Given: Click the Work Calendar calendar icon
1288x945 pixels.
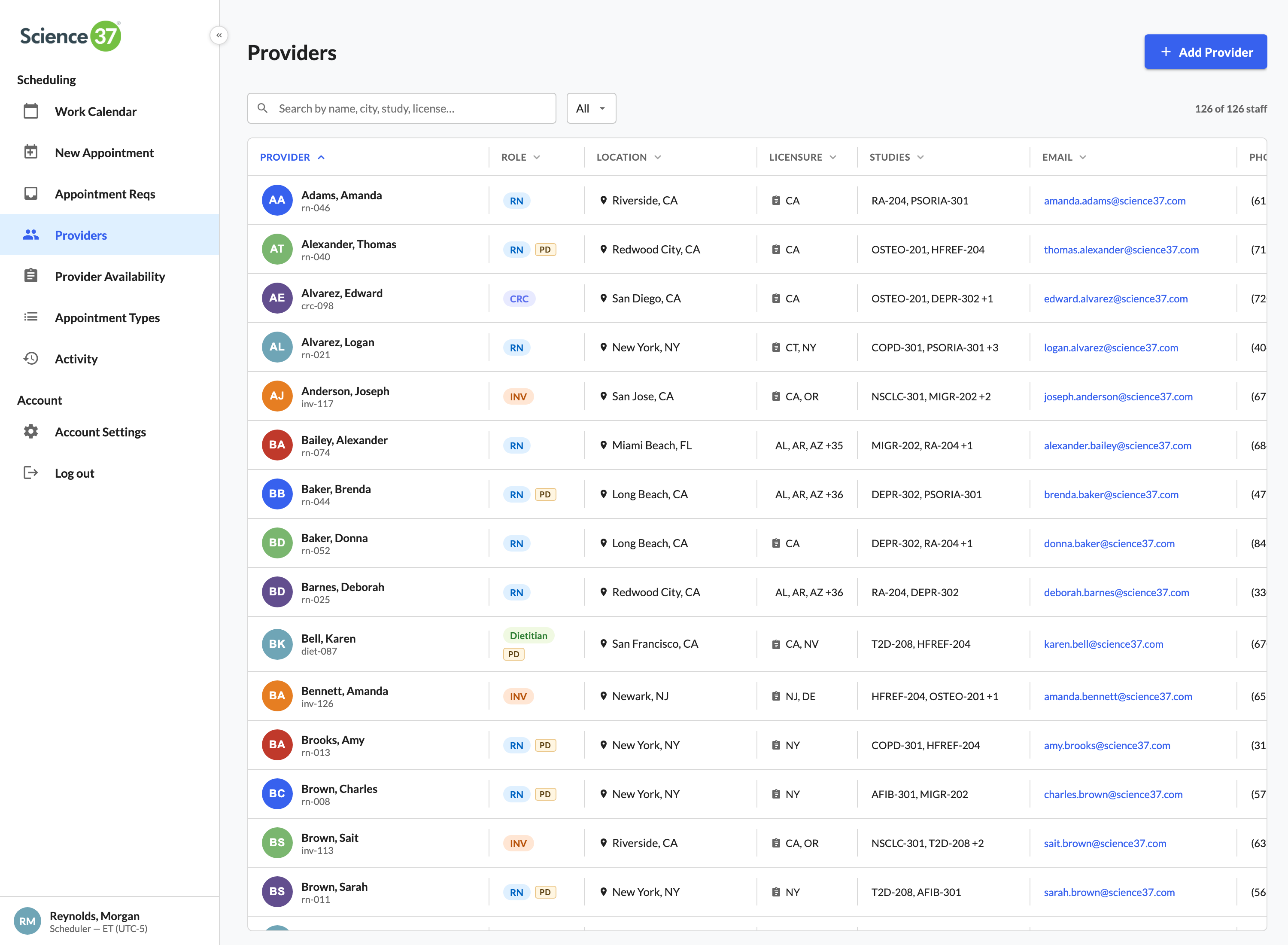Looking at the screenshot, I should (x=31, y=111).
